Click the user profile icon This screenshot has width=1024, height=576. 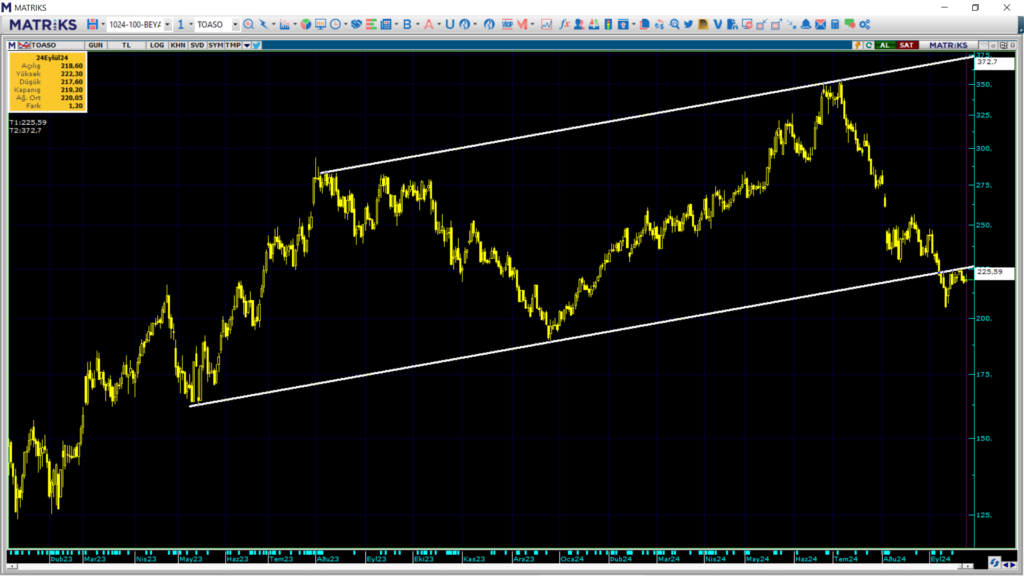point(579,24)
